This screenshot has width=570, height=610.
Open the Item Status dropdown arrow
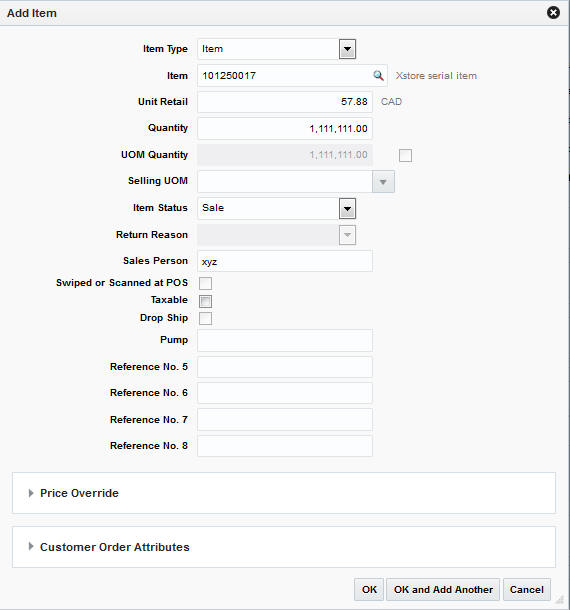(x=347, y=208)
